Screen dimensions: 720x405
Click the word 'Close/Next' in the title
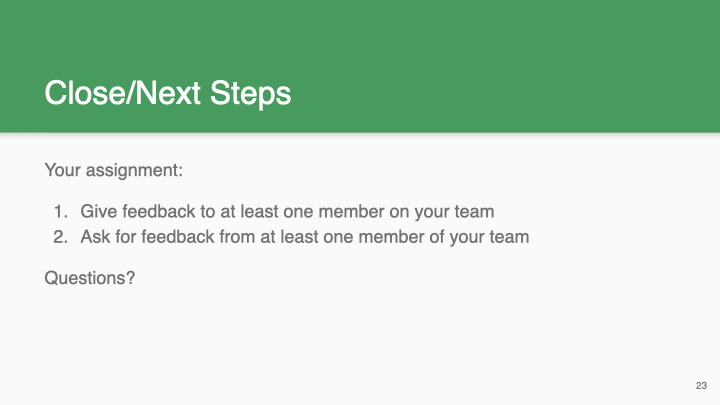[x=122, y=92]
